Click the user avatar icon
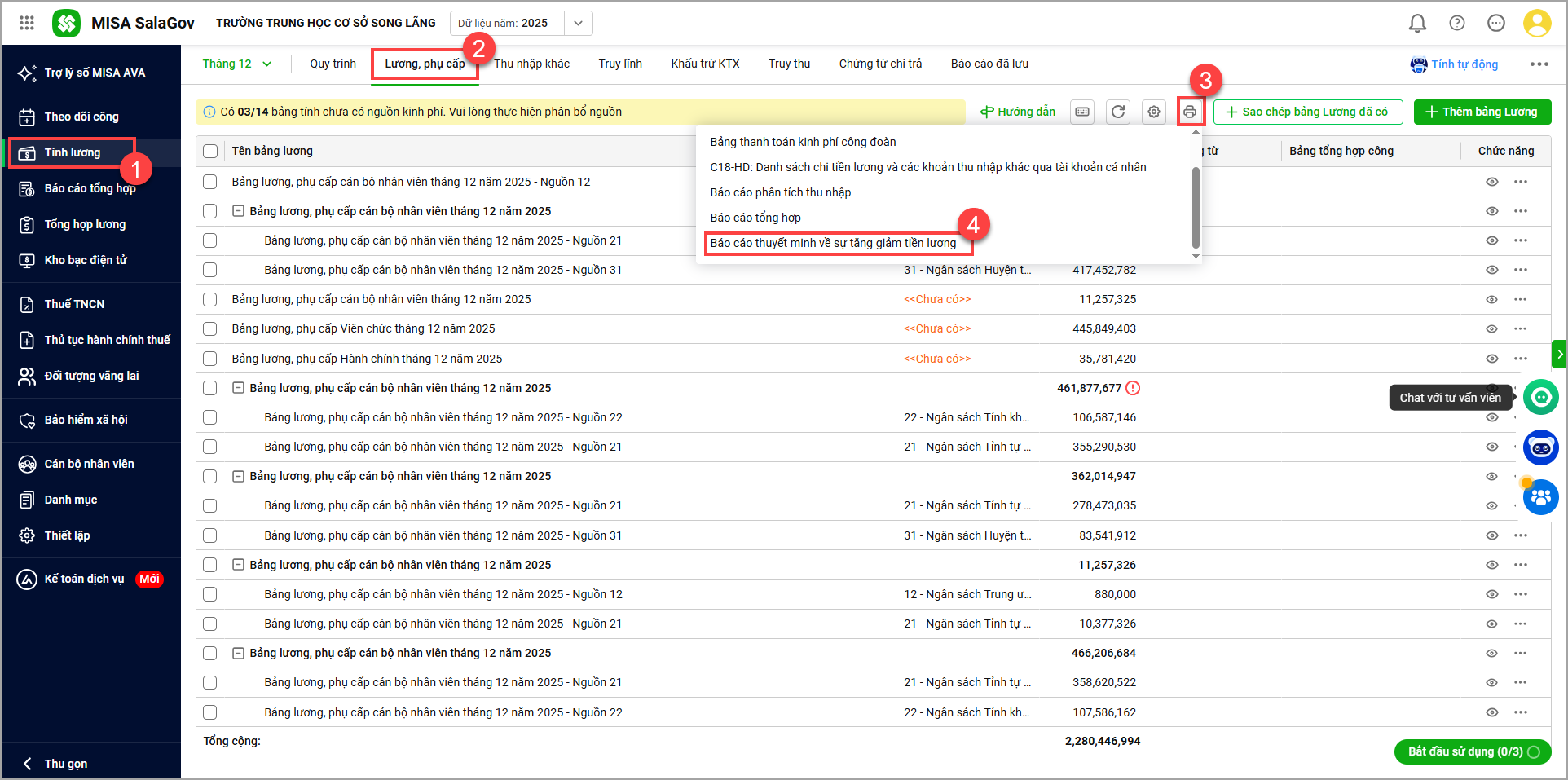Viewport: 1568px width, 780px height. click(1537, 23)
